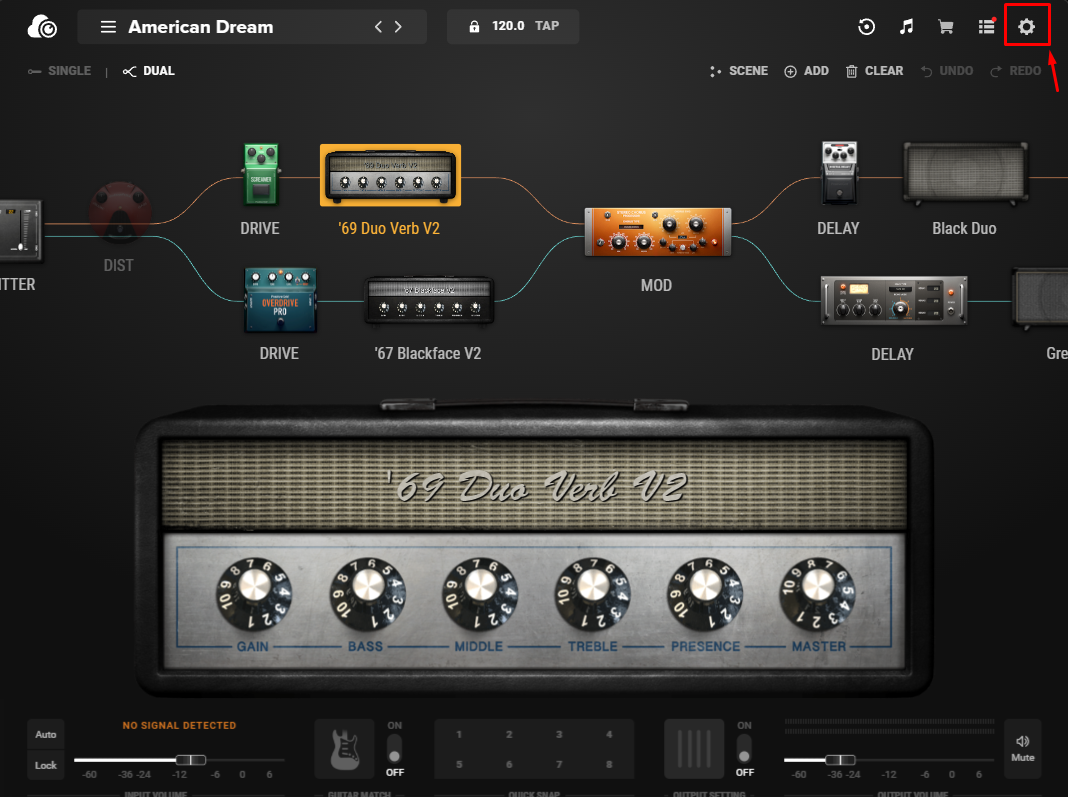Image resolution: width=1068 pixels, height=797 pixels.
Task: Mute the output with speaker icon
Action: (1022, 749)
